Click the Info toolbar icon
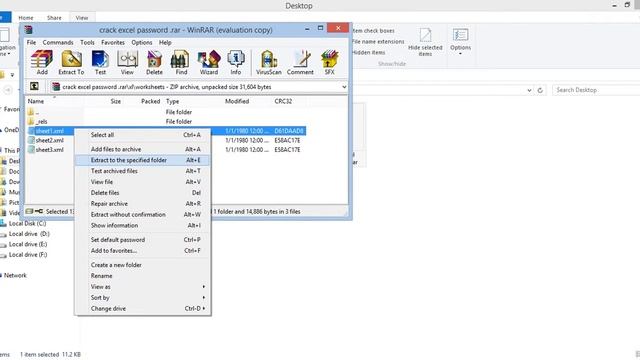This screenshot has height=360, width=640. pos(236,62)
